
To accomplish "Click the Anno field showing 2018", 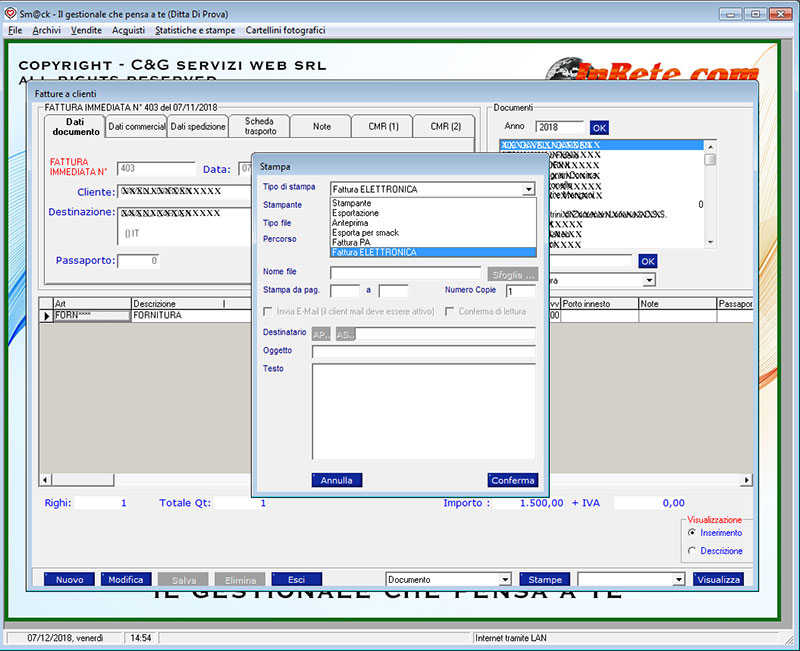I will pos(559,127).
